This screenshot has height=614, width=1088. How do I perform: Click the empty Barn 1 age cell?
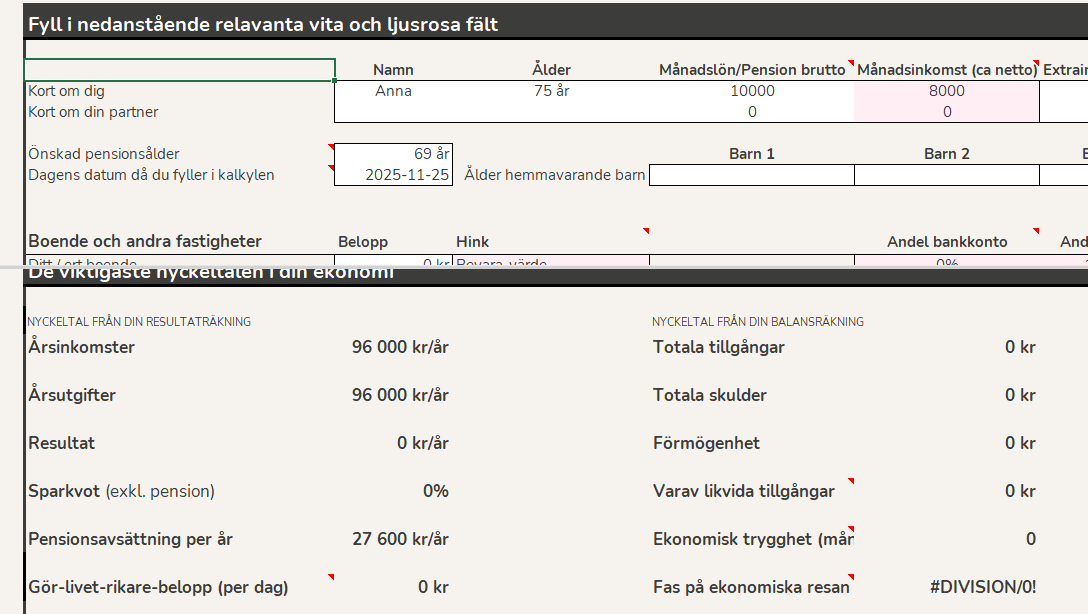point(752,175)
